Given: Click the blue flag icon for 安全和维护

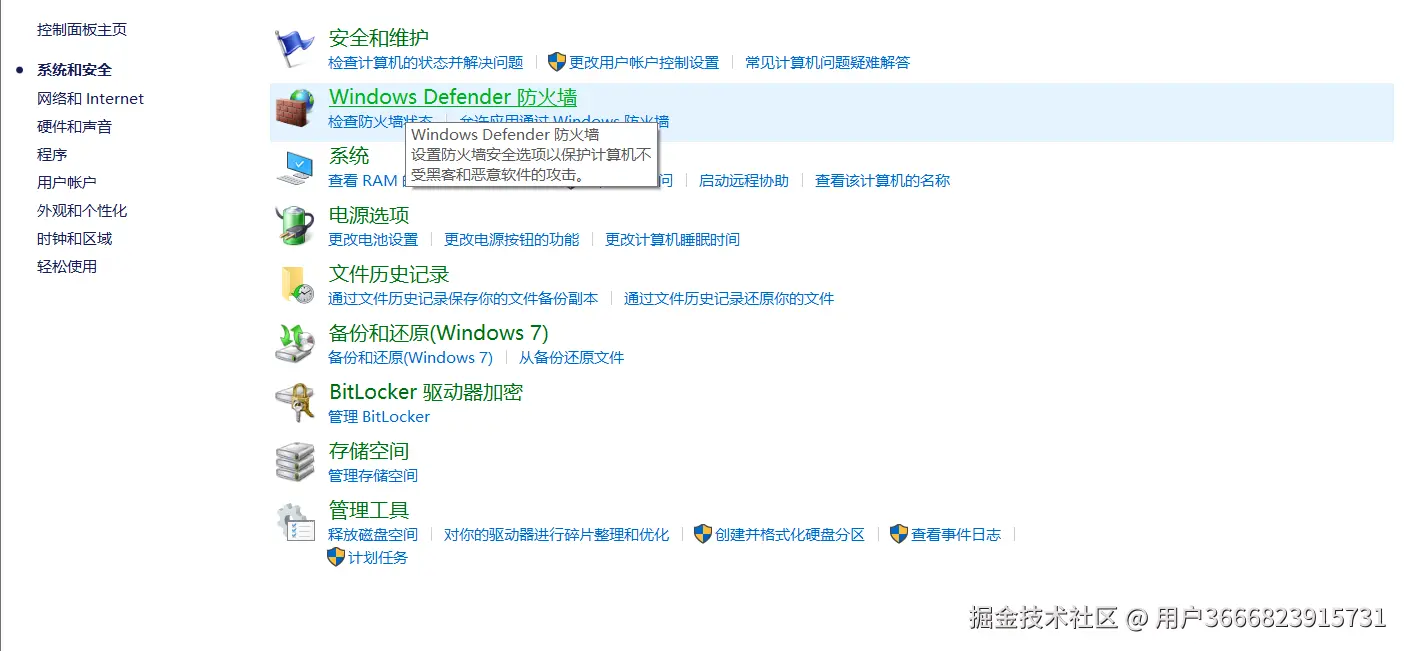Looking at the screenshot, I should [295, 49].
